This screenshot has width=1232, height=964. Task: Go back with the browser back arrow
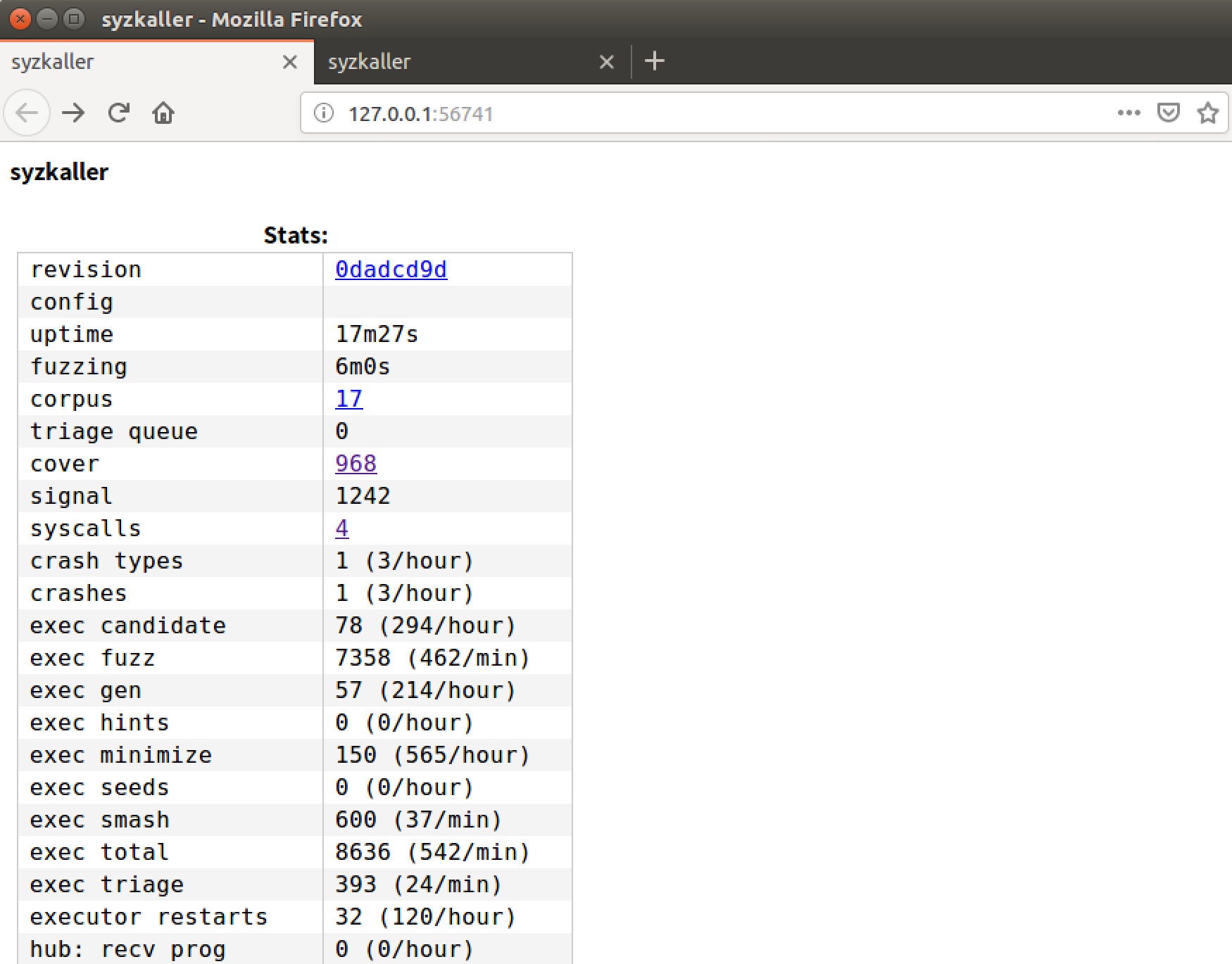(x=27, y=113)
